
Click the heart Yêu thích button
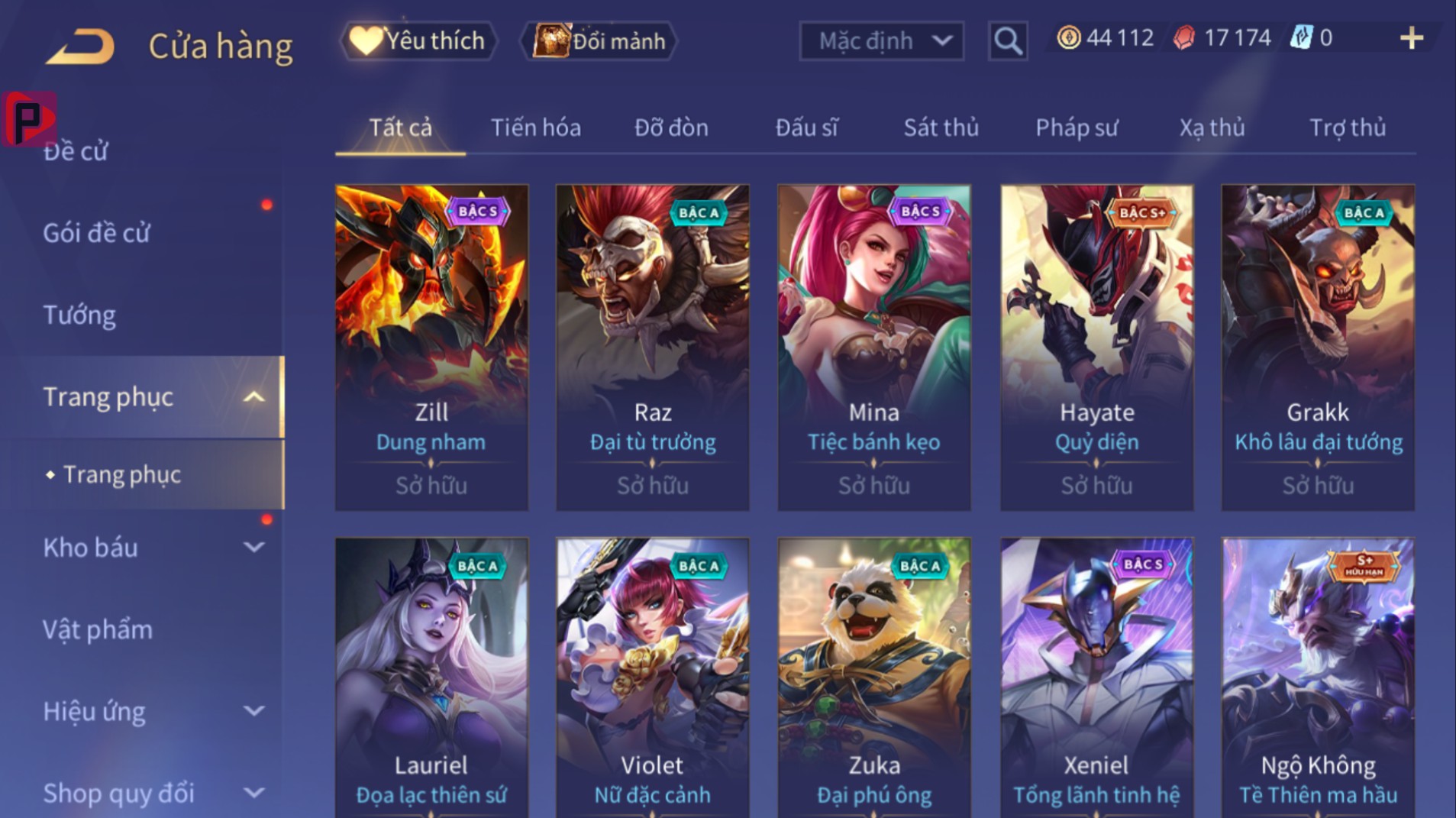tap(418, 40)
